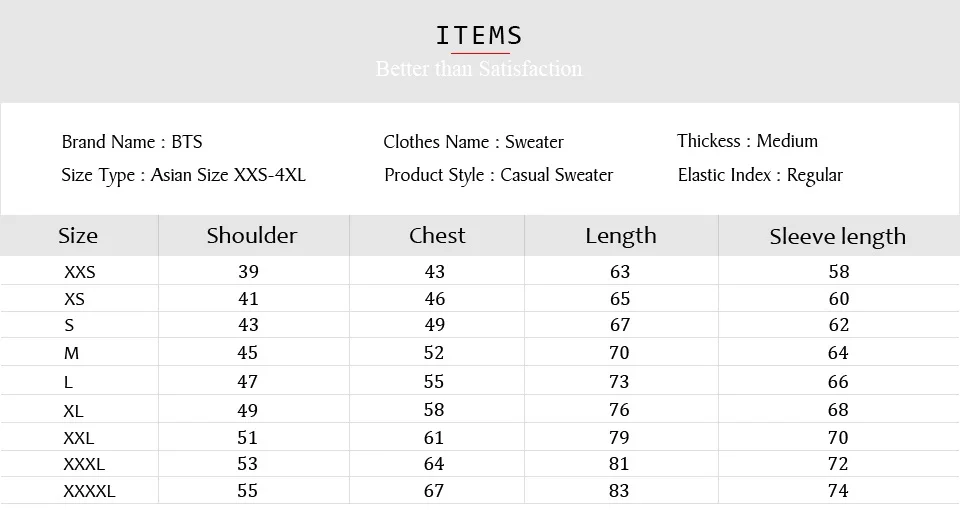Click Clothes Name : Sweater text
Viewport: 960px width, 524px height.
pyautogui.click(x=473, y=142)
